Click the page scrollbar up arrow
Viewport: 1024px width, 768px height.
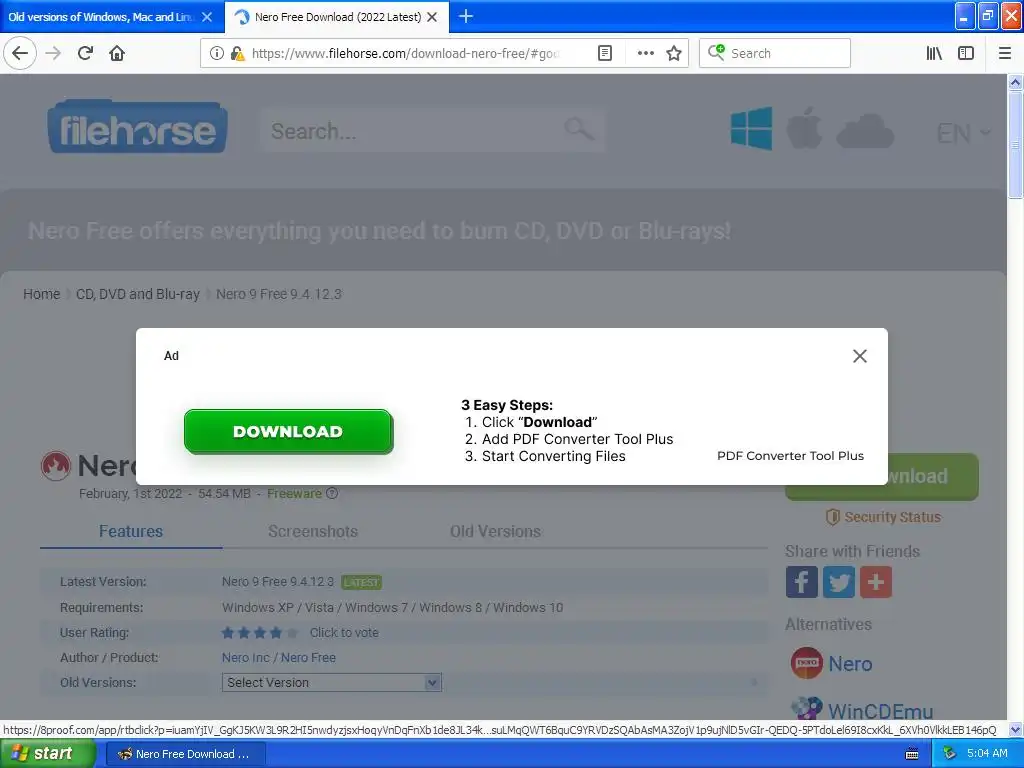pyautogui.click(x=1015, y=82)
